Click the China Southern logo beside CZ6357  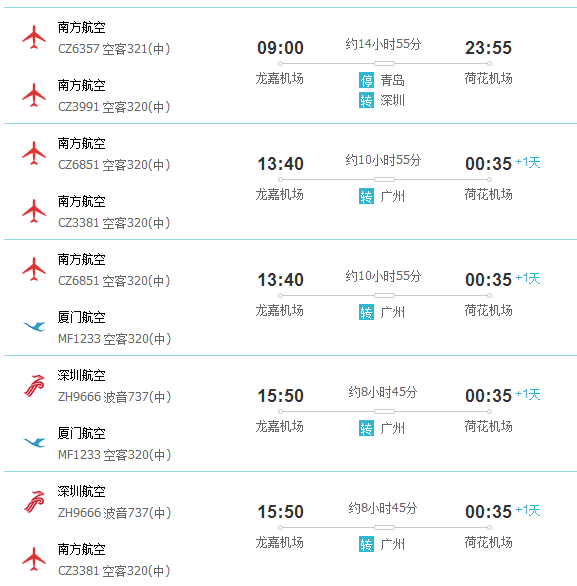(x=34, y=37)
